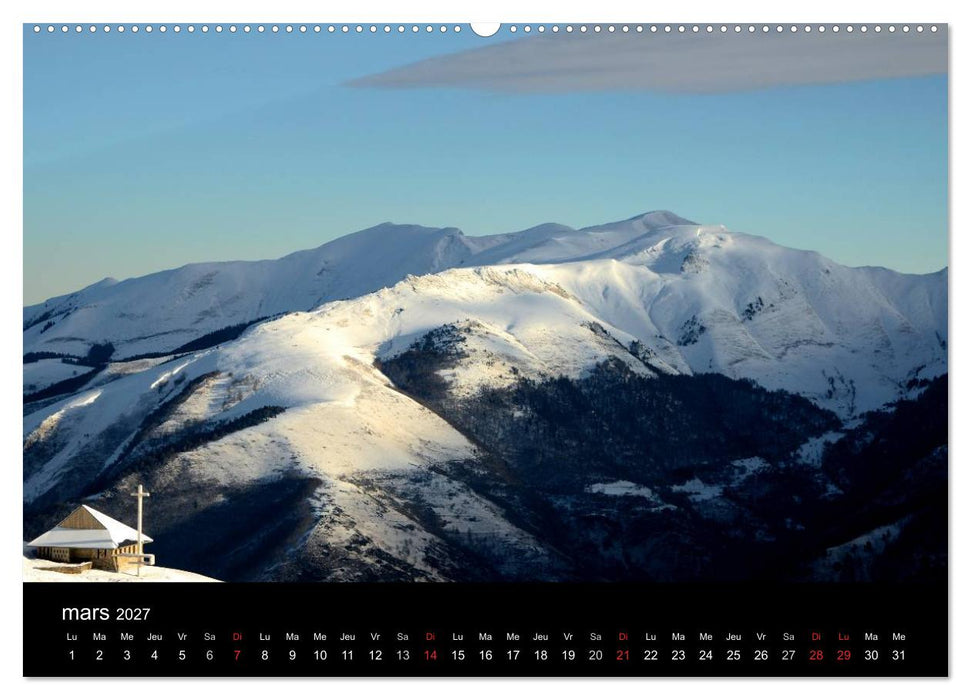The image size is (971, 700).
Task: Select red Sunday day 28
Action: (x=816, y=655)
